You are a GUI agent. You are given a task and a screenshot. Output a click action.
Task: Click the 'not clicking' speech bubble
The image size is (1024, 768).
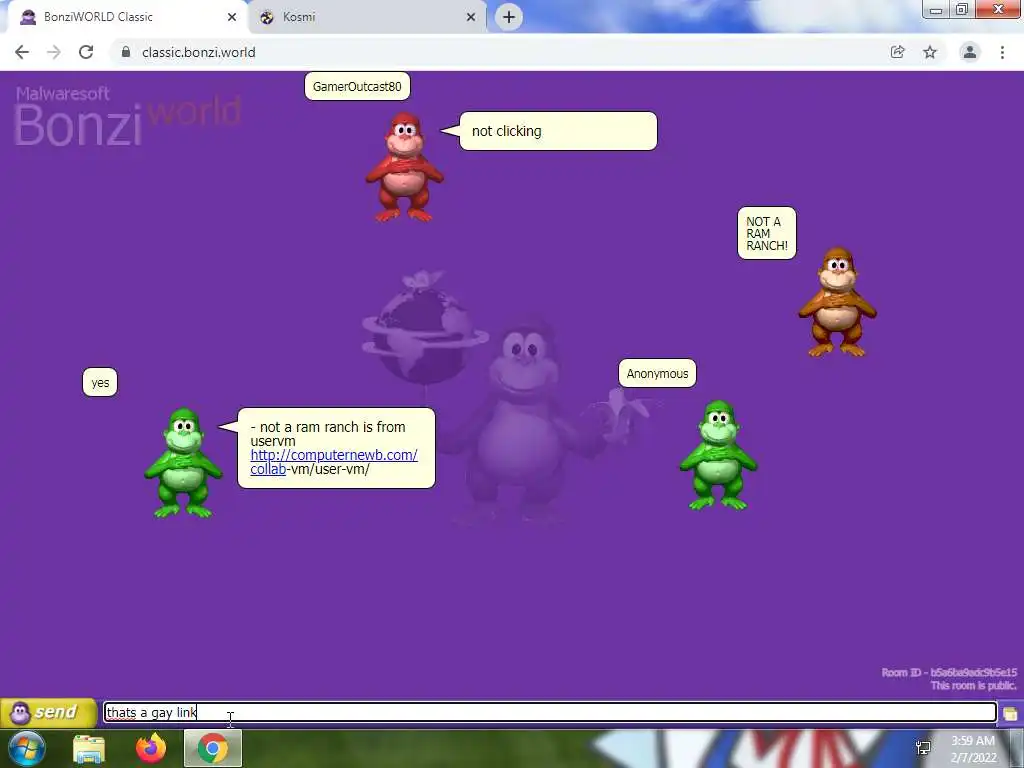click(558, 131)
